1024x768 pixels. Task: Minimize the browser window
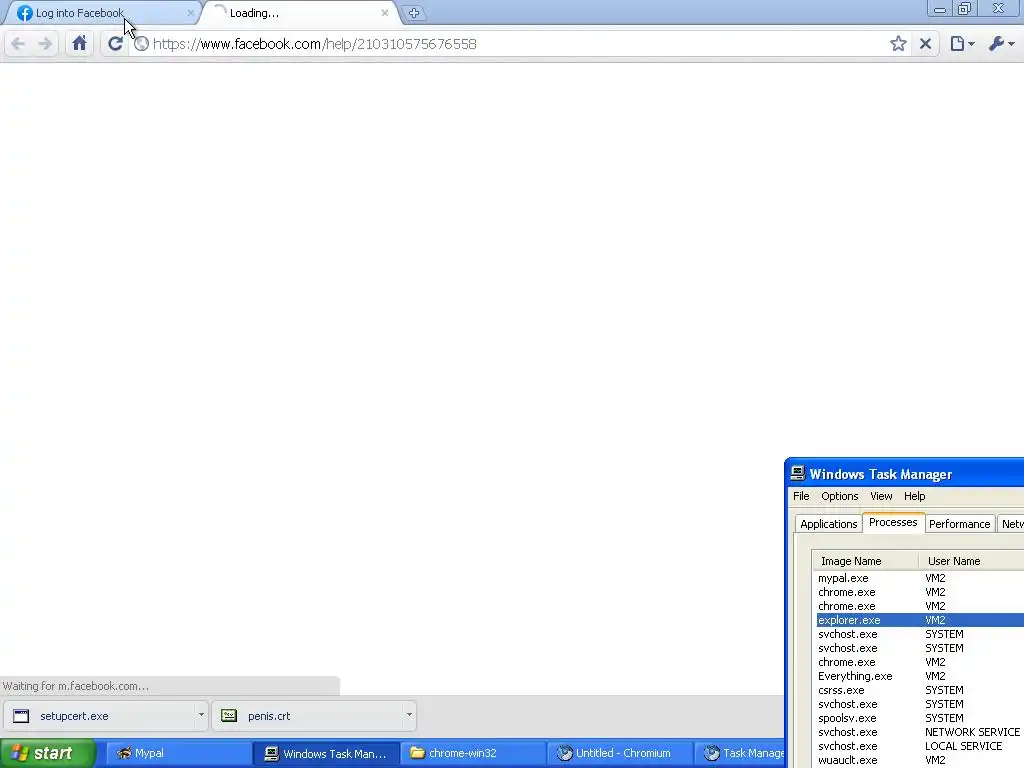pyautogui.click(x=940, y=9)
